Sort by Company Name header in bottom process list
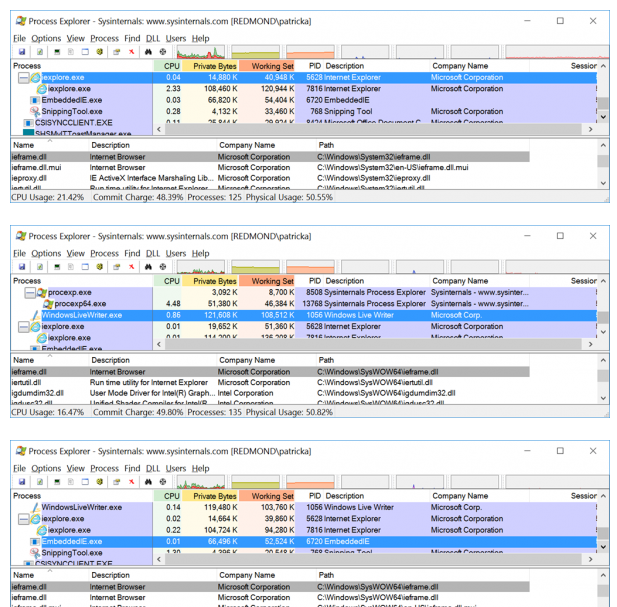The image size is (617, 607). pyautogui.click(x=479, y=496)
